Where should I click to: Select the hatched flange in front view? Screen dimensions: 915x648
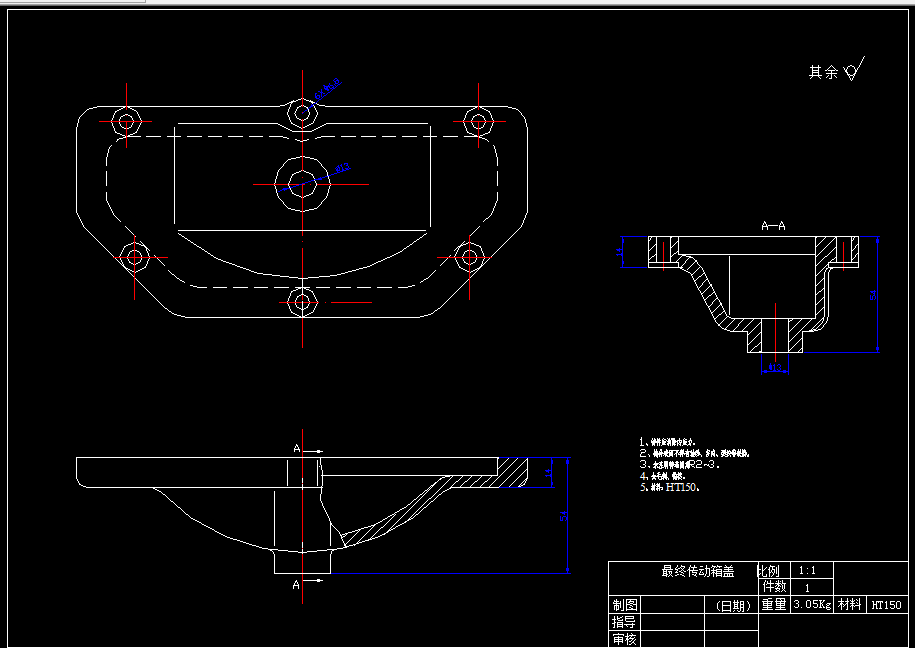[513, 472]
